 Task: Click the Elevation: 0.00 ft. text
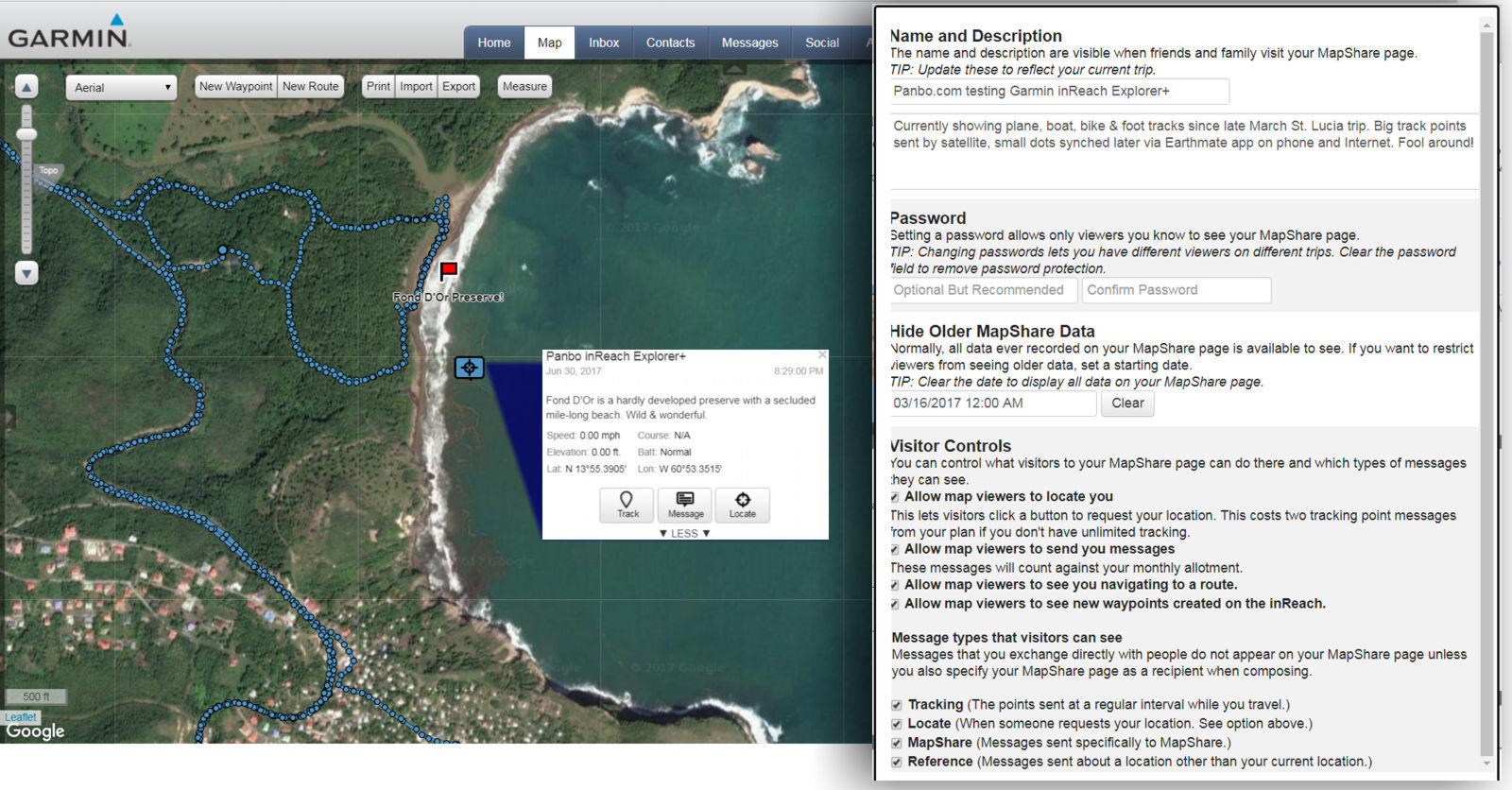[583, 453]
